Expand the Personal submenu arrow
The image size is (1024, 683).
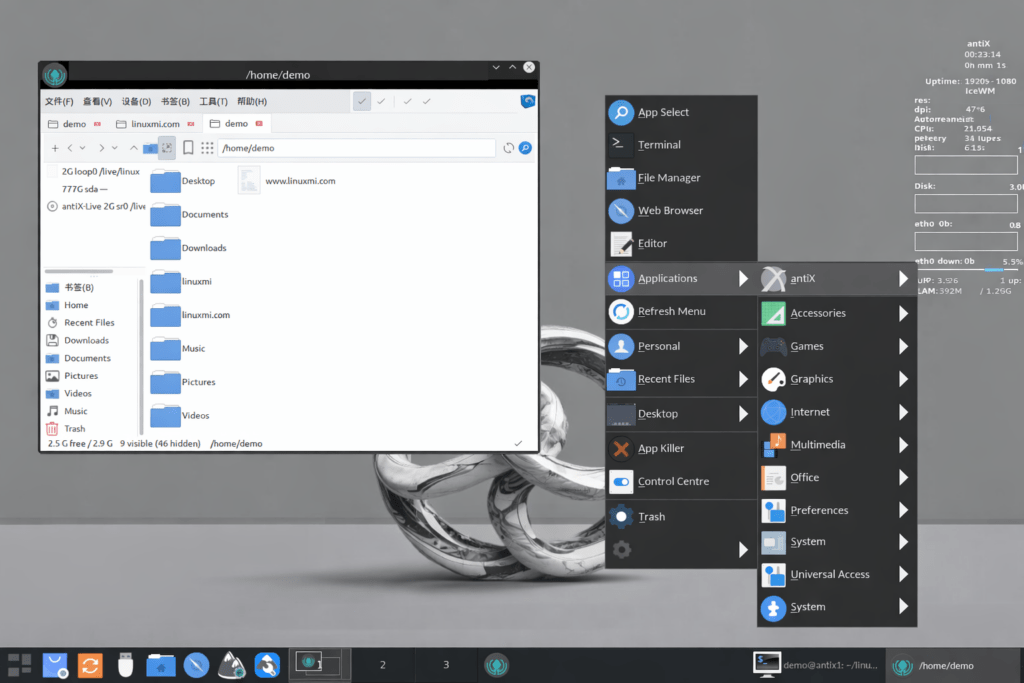(x=743, y=346)
